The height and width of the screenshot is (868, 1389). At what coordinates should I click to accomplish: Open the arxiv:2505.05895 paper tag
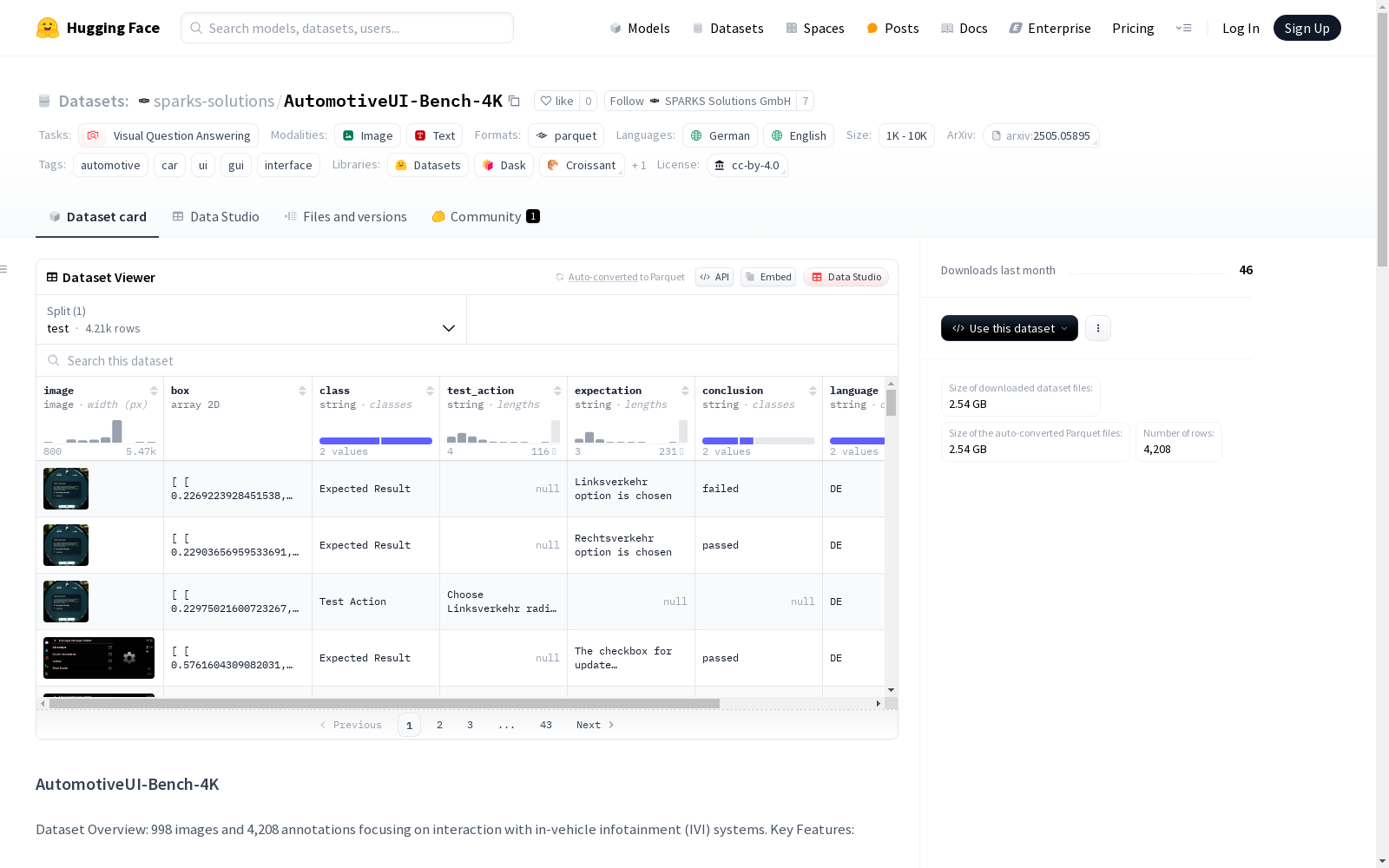(1041, 135)
